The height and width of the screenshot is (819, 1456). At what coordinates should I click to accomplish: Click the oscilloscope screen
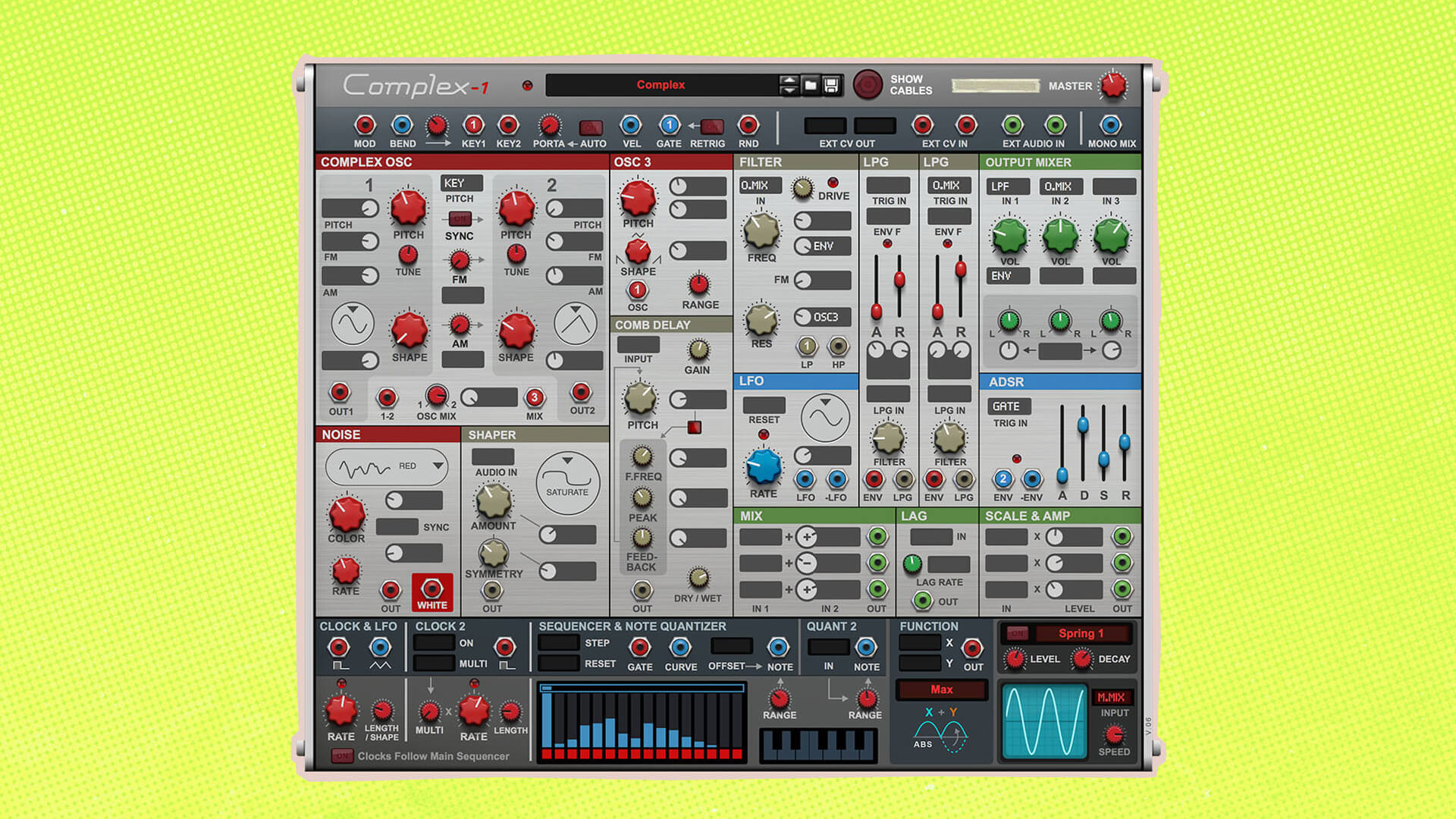point(1044,721)
